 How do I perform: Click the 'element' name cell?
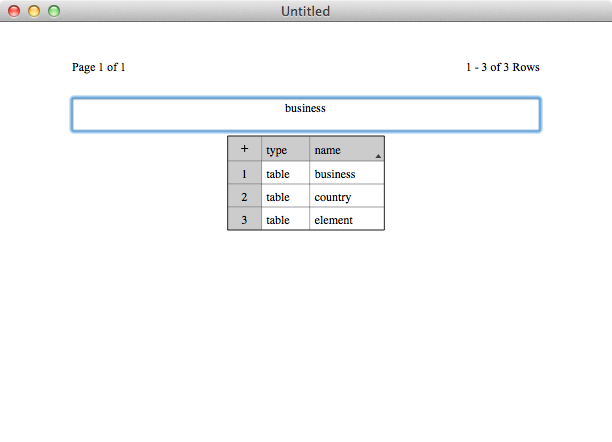[347, 219]
